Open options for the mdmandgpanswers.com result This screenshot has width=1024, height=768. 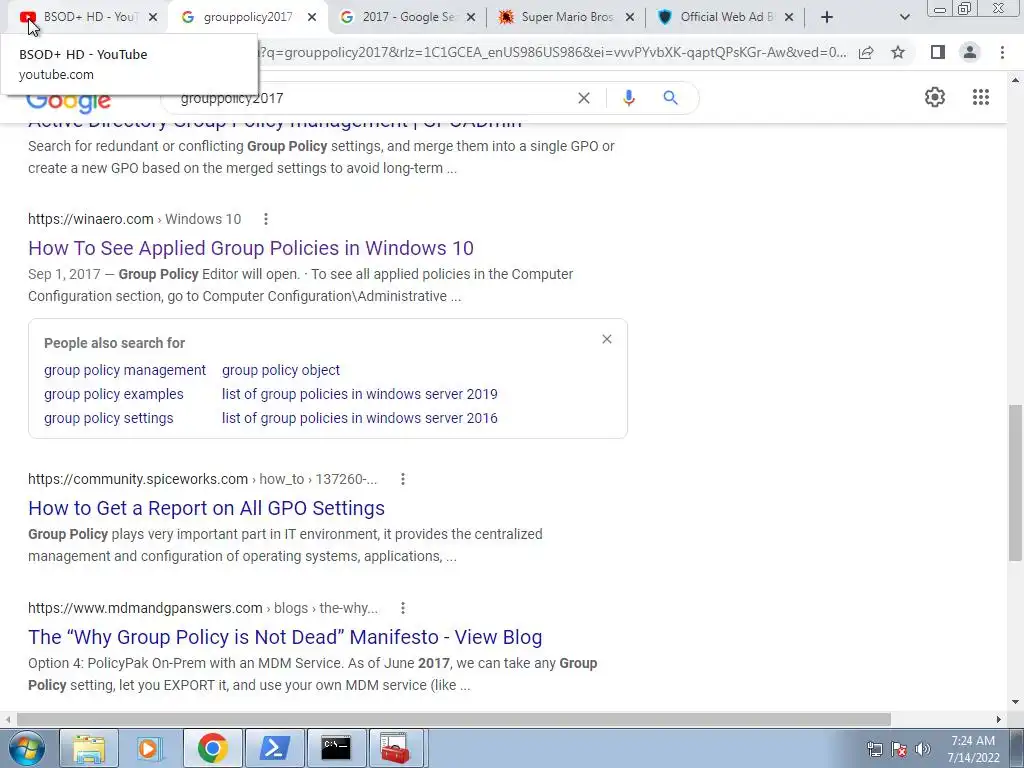tap(403, 608)
